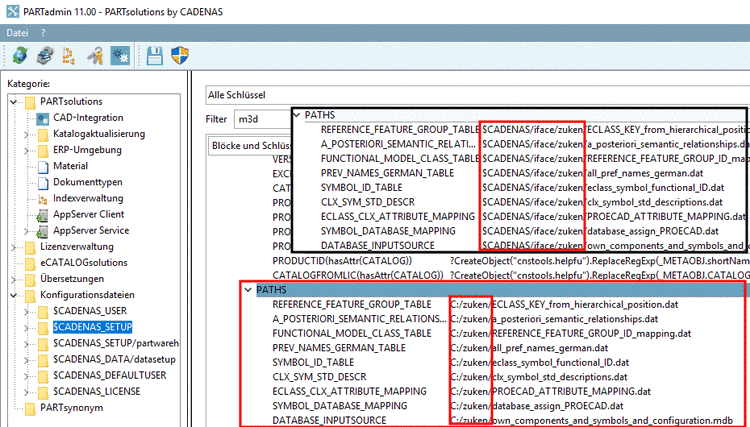Click the globe with green arrows toolbar icon
The image size is (750, 427).
[20, 56]
